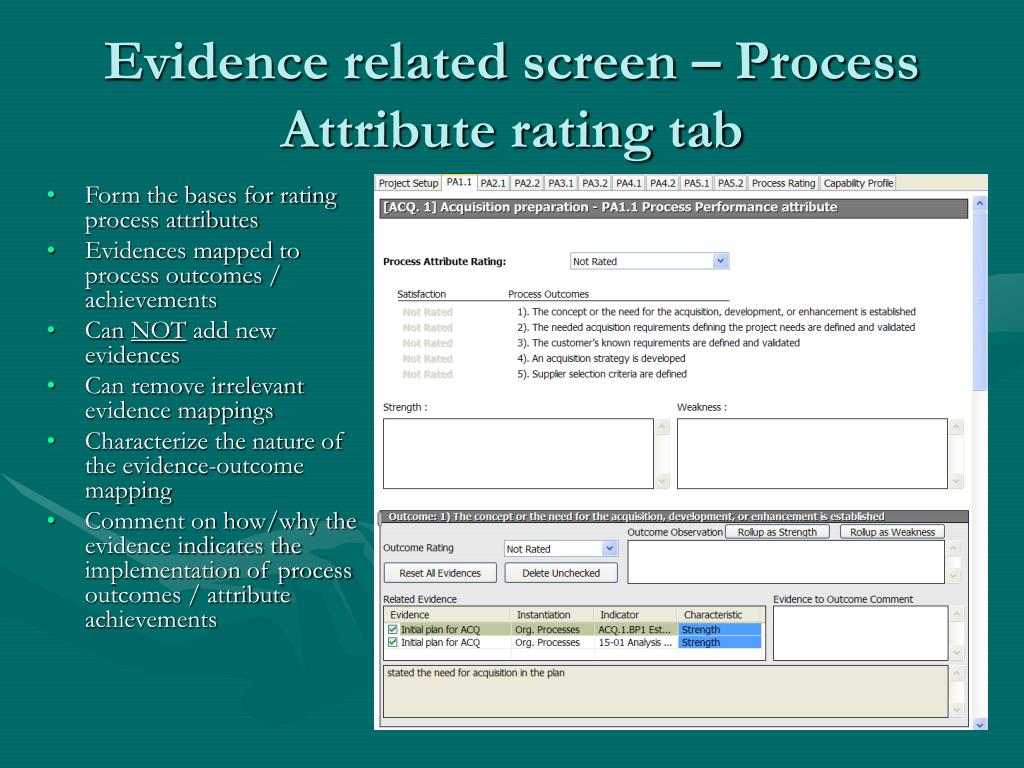Go to the PA3.1 tab
Screen dimensions: 1024x768
click(561, 184)
